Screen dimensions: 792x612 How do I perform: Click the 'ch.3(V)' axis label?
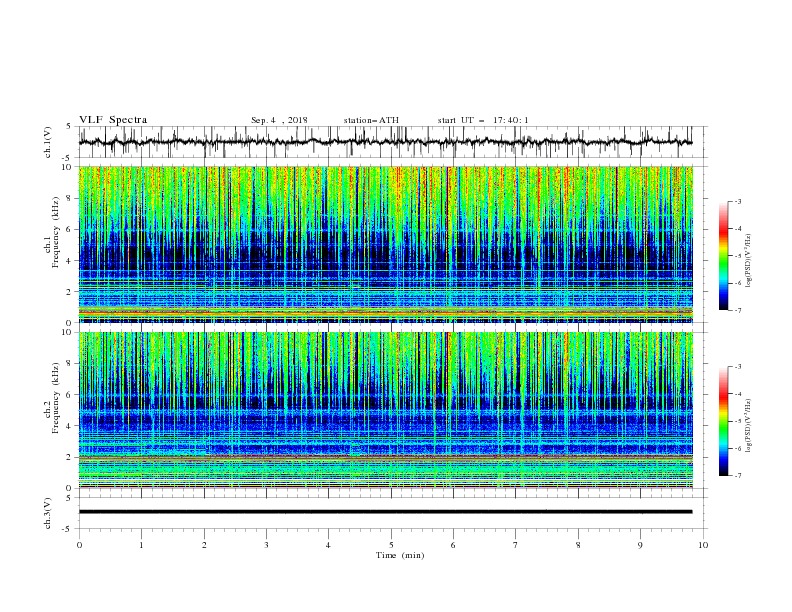tap(48, 513)
